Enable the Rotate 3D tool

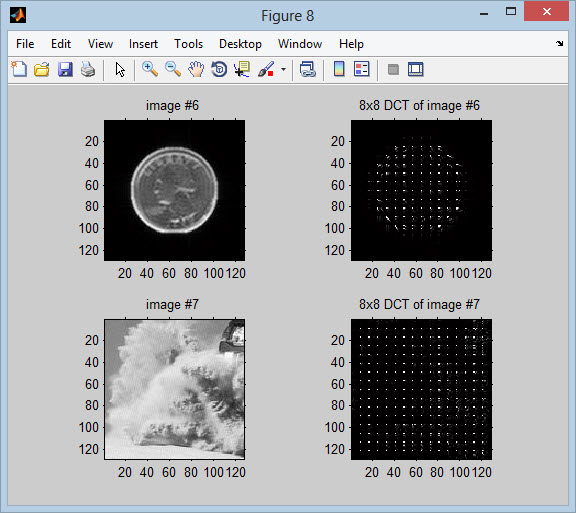tap(219, 69)
